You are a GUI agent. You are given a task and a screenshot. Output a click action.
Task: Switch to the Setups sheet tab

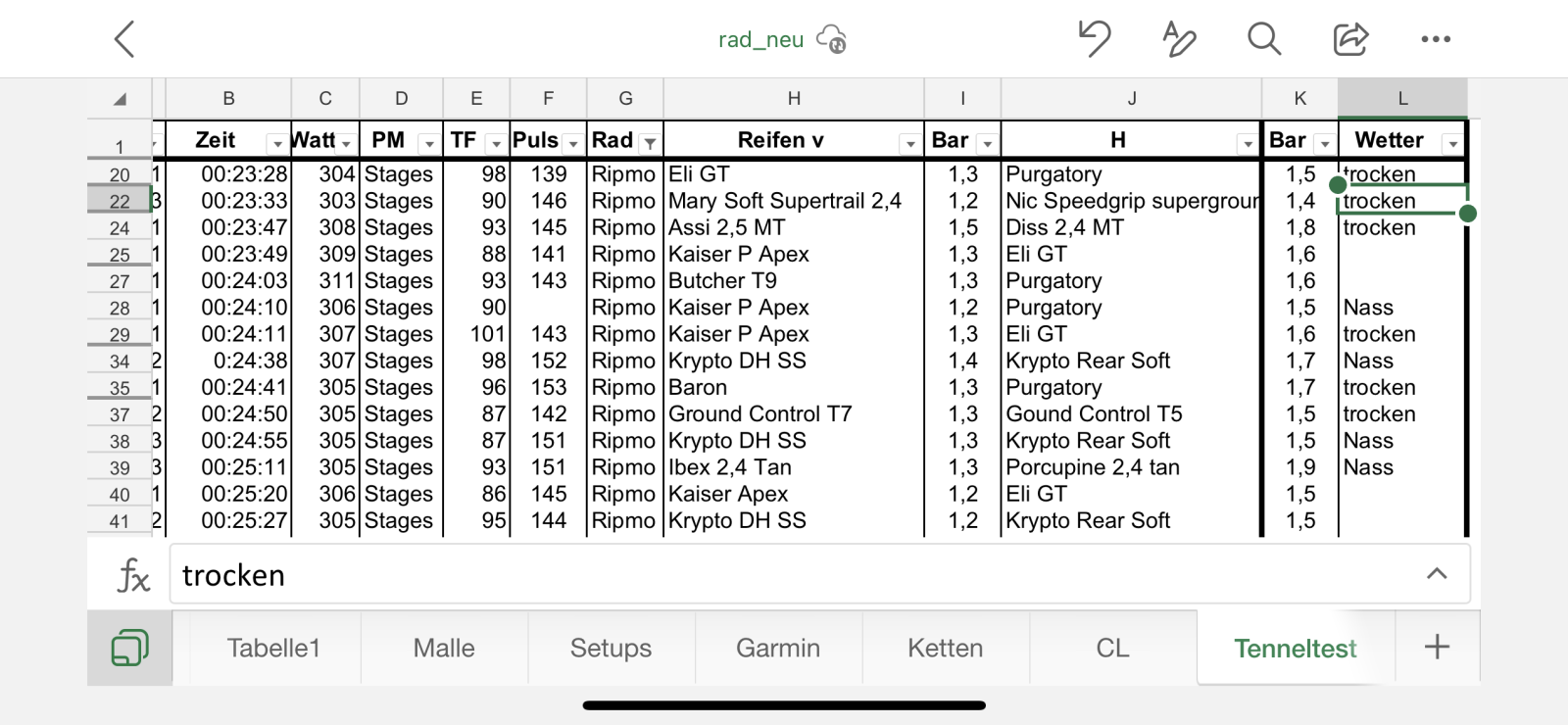(x=611, y=648)
